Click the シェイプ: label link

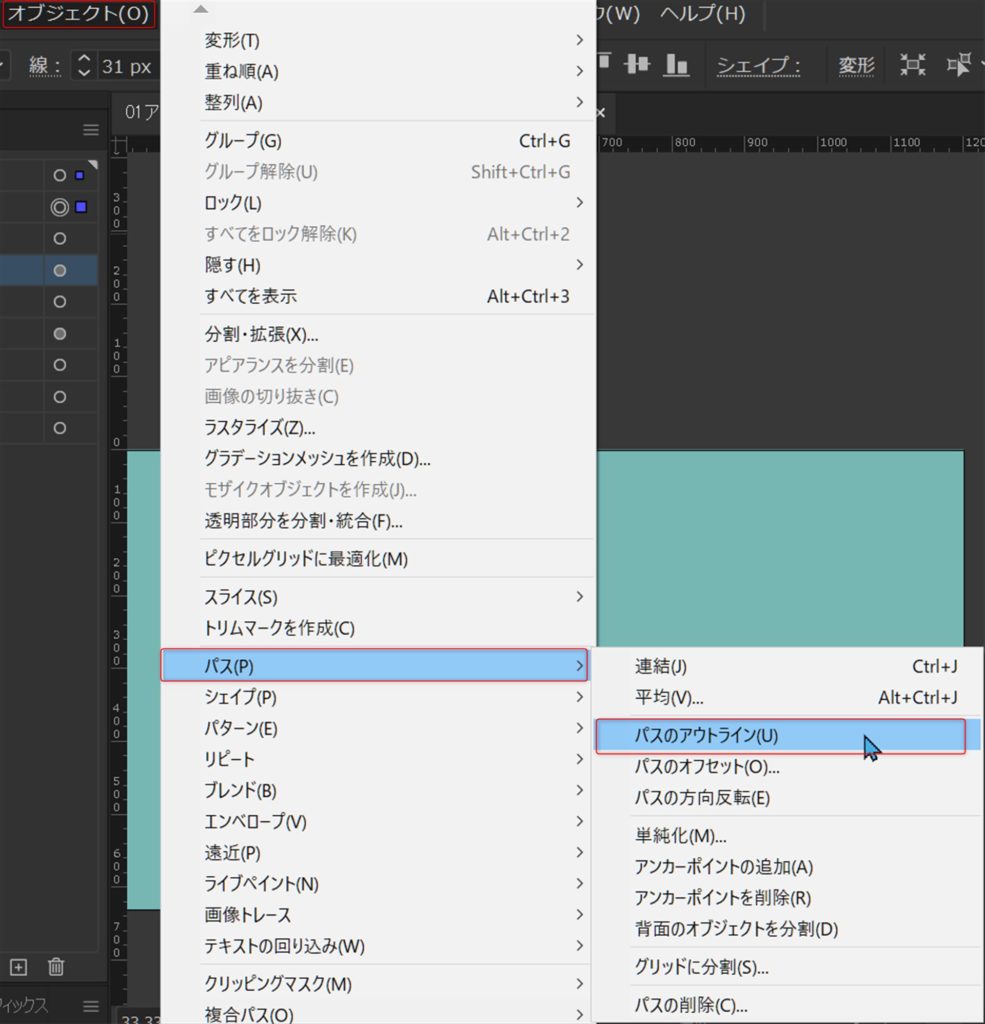[x=759, y=66]
